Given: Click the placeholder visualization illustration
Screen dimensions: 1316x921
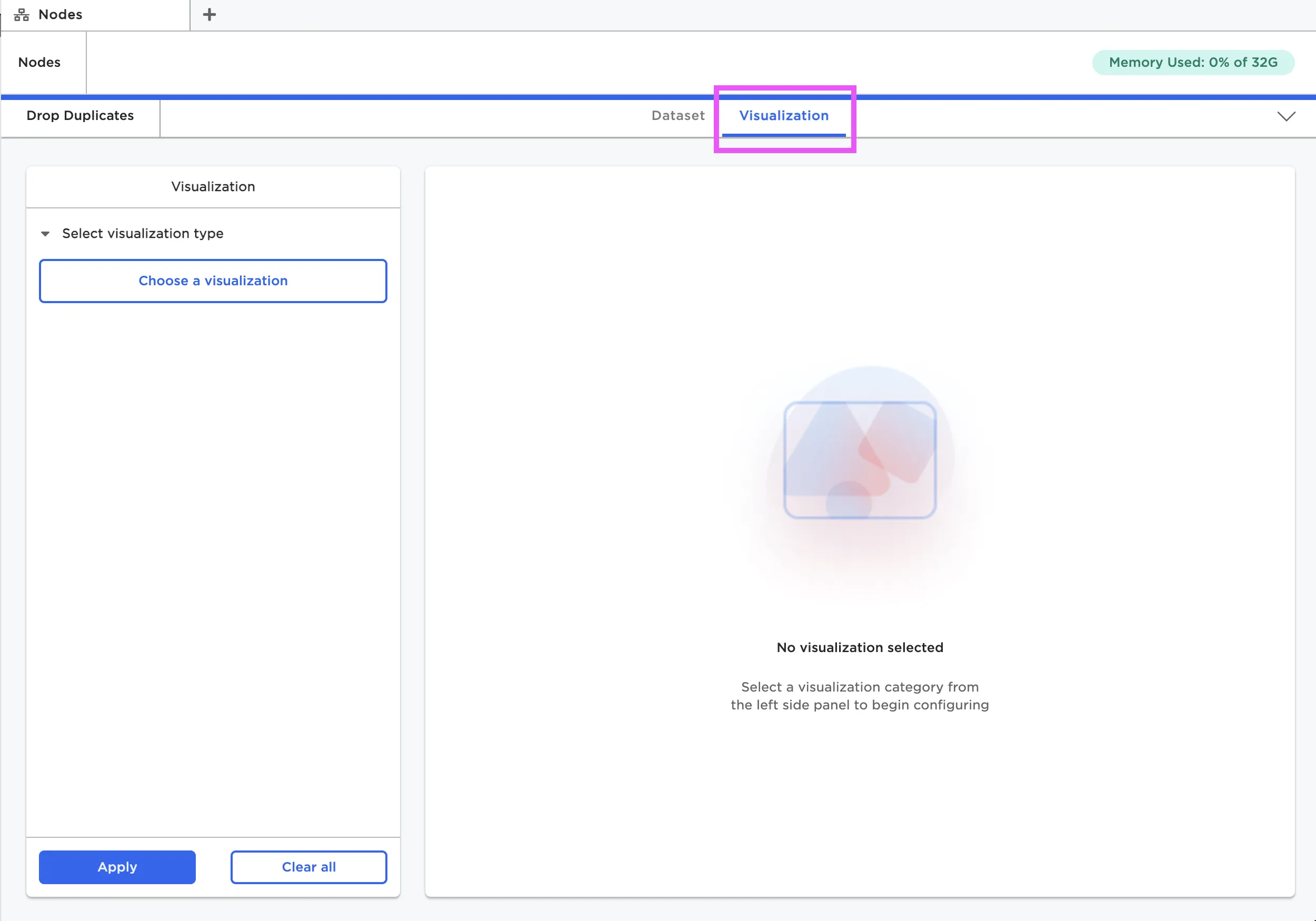Looking at the screenshot, I should (x=859, y=460).
